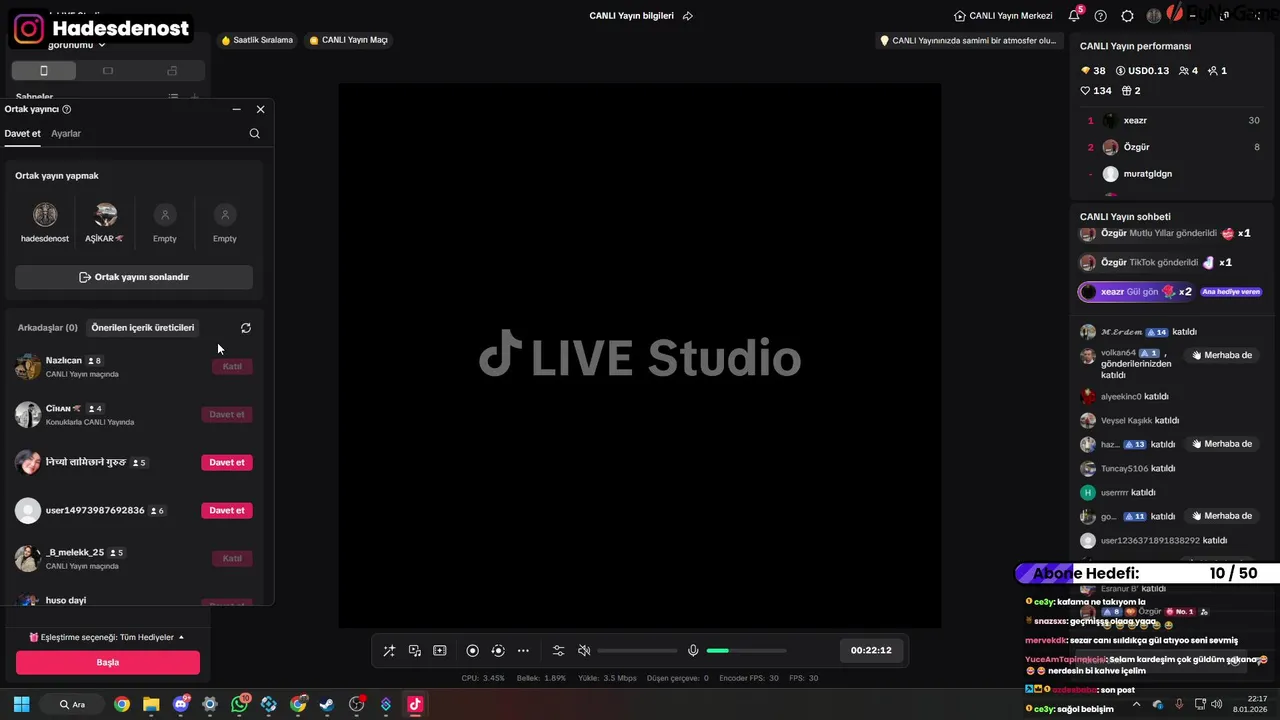Click the Ana hediye veren badge
Viewport: 1280px width, 720px height.
1231,292
